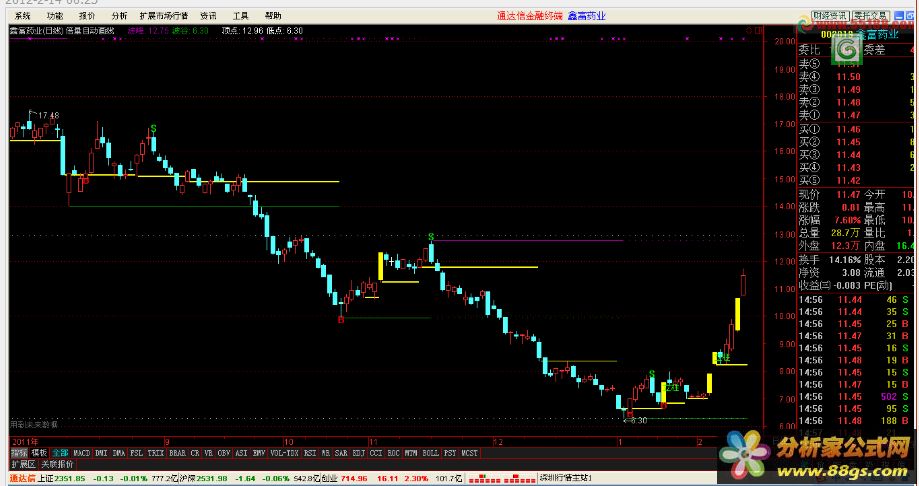919x486 pixels.
Task: Select the MACD indicator tab
Action: click(81, 453)
